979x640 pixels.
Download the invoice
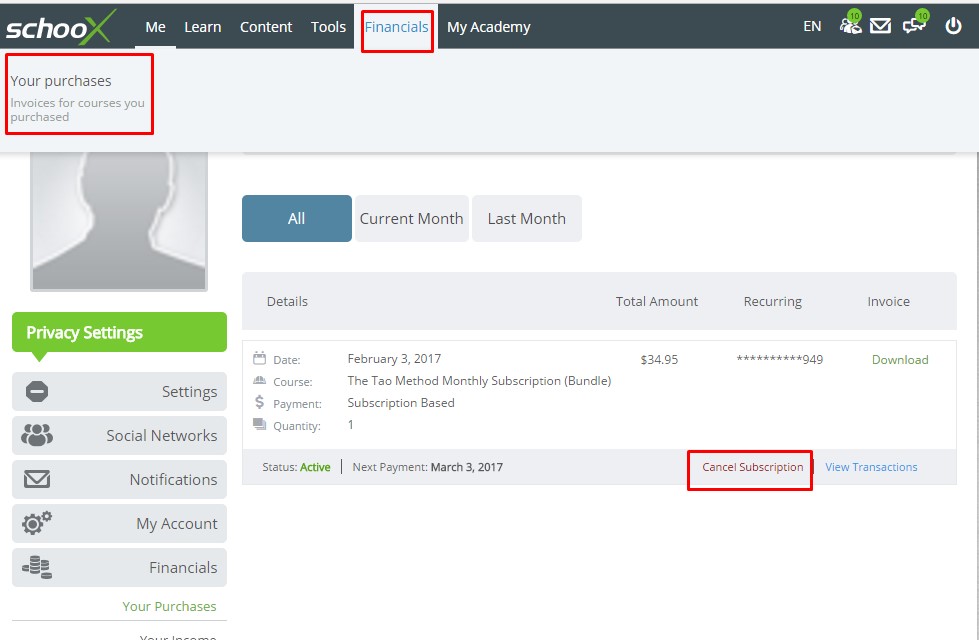tap(900, 360)
